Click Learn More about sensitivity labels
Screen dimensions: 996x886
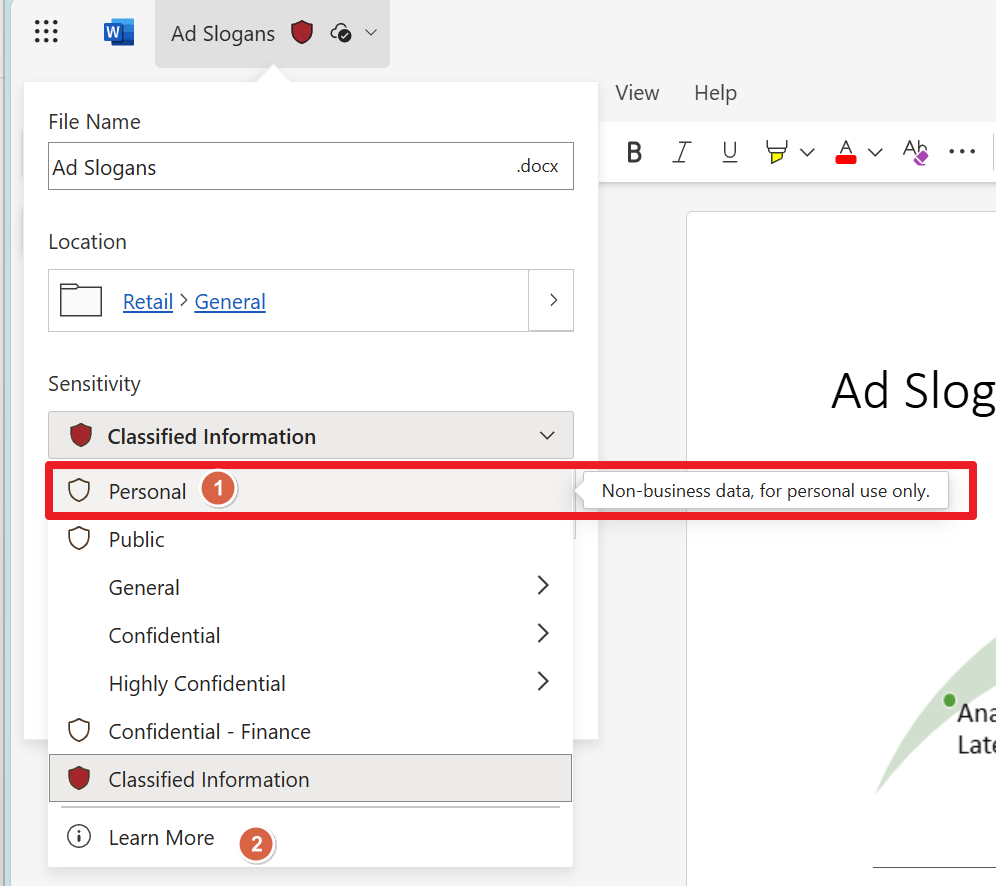point(161,837)
